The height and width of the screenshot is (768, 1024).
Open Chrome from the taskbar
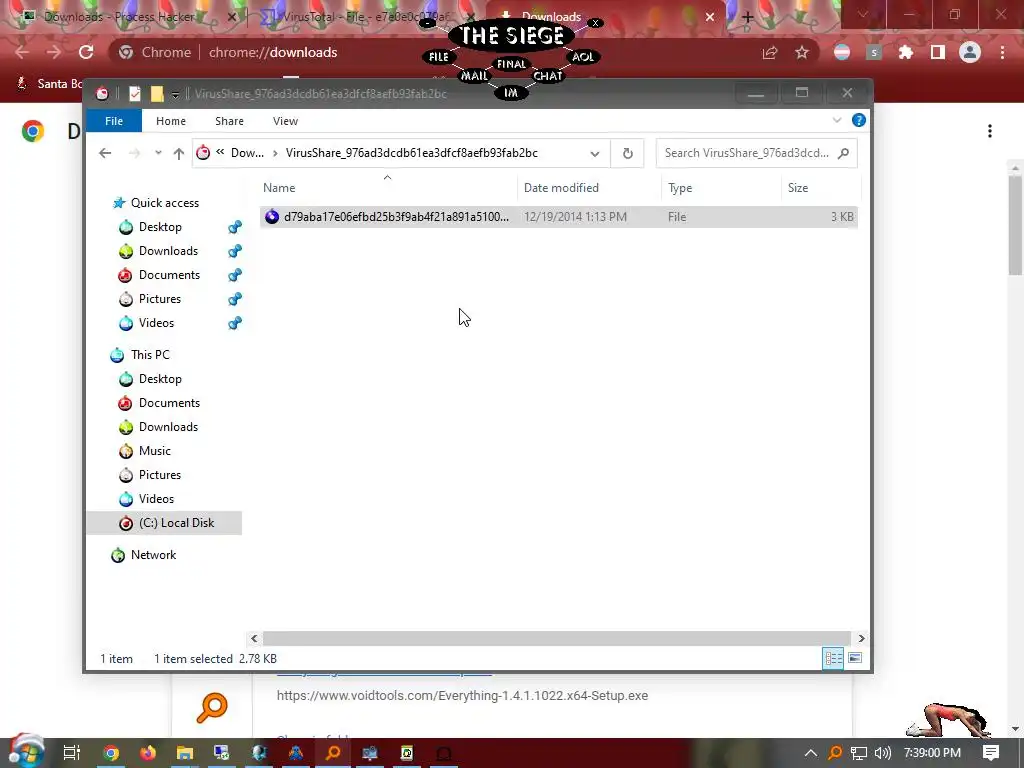coord(111,753)
